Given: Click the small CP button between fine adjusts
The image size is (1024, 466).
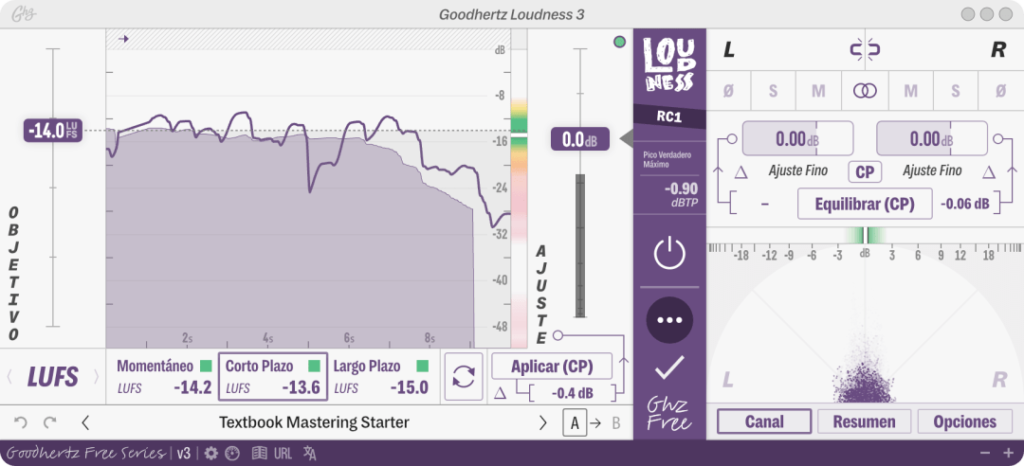Looking at the screenshot, I should 865,172.
